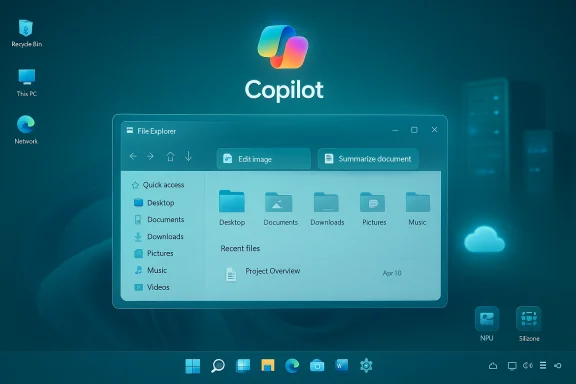The width and height of the screenshot is (576, 384).
Task: Go forward with the right arrow in File Explorer
Action: tap(150, 157)
